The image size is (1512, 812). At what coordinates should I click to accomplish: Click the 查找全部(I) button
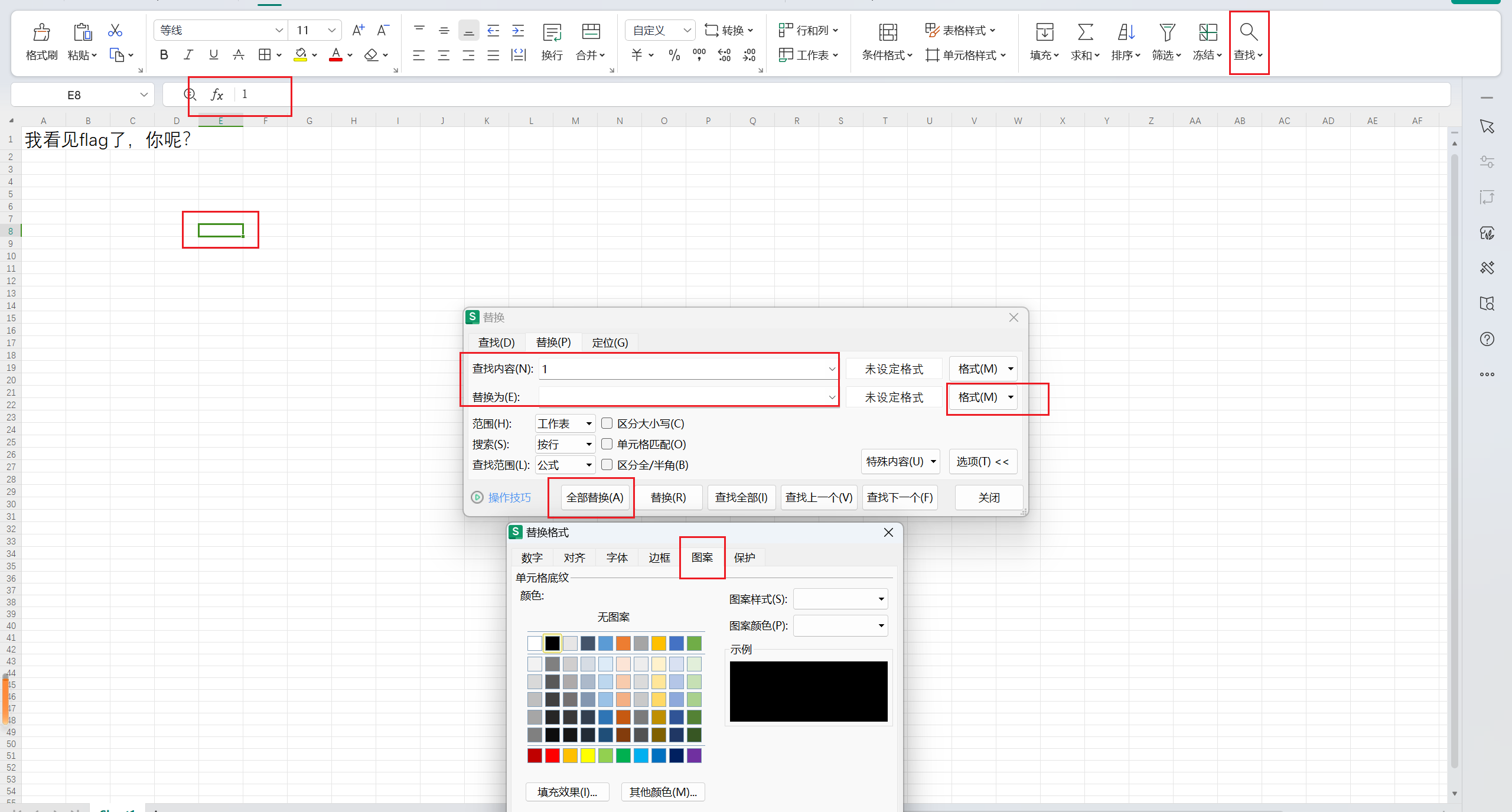tap(741, 497)
